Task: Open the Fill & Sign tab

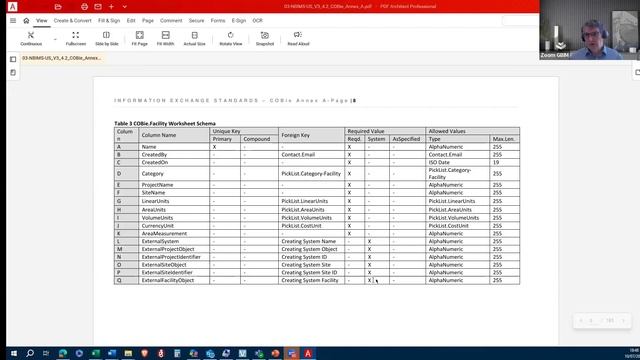Action: coord(109,20)
